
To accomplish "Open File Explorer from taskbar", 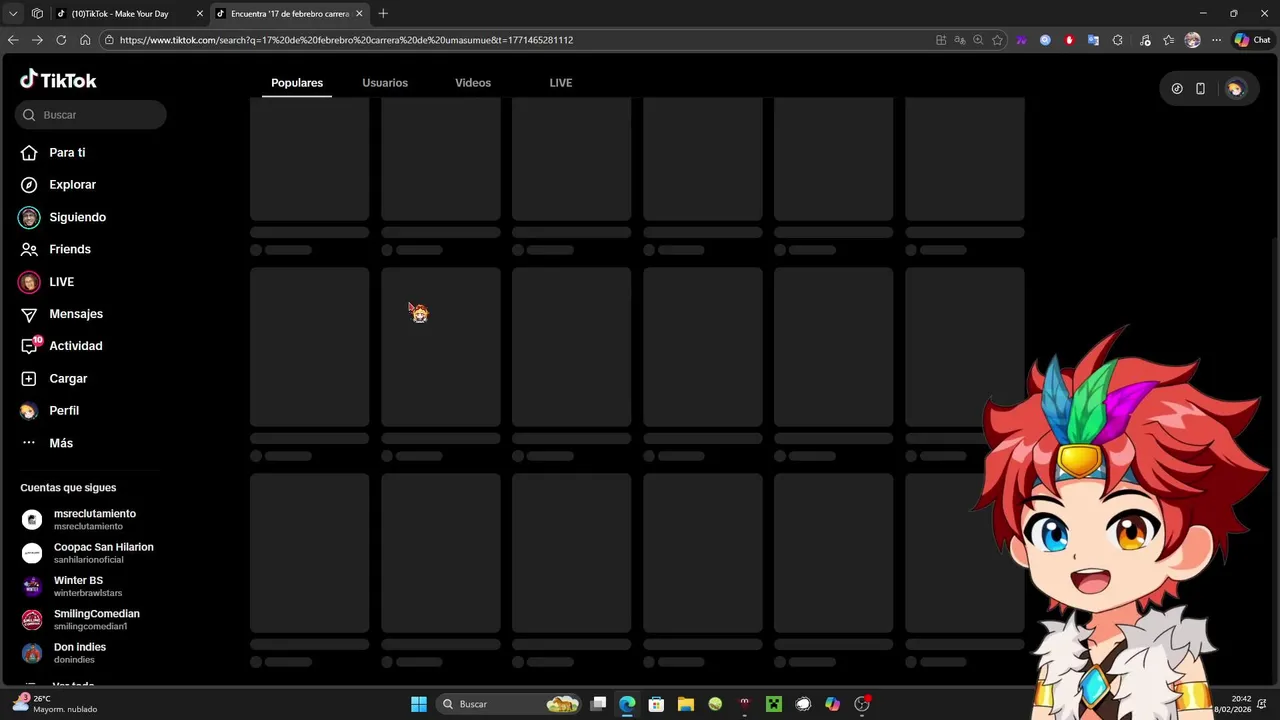I will click(686, 704).
